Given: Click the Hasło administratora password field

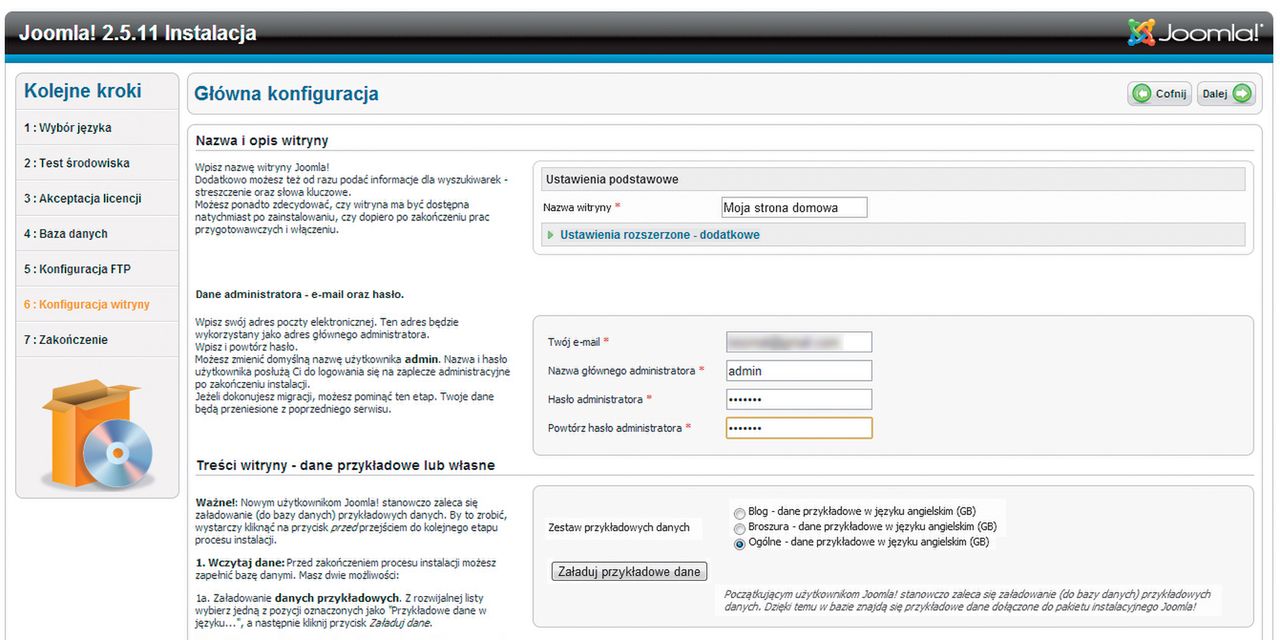Looking at the screenshot, I should coord(799,399).
